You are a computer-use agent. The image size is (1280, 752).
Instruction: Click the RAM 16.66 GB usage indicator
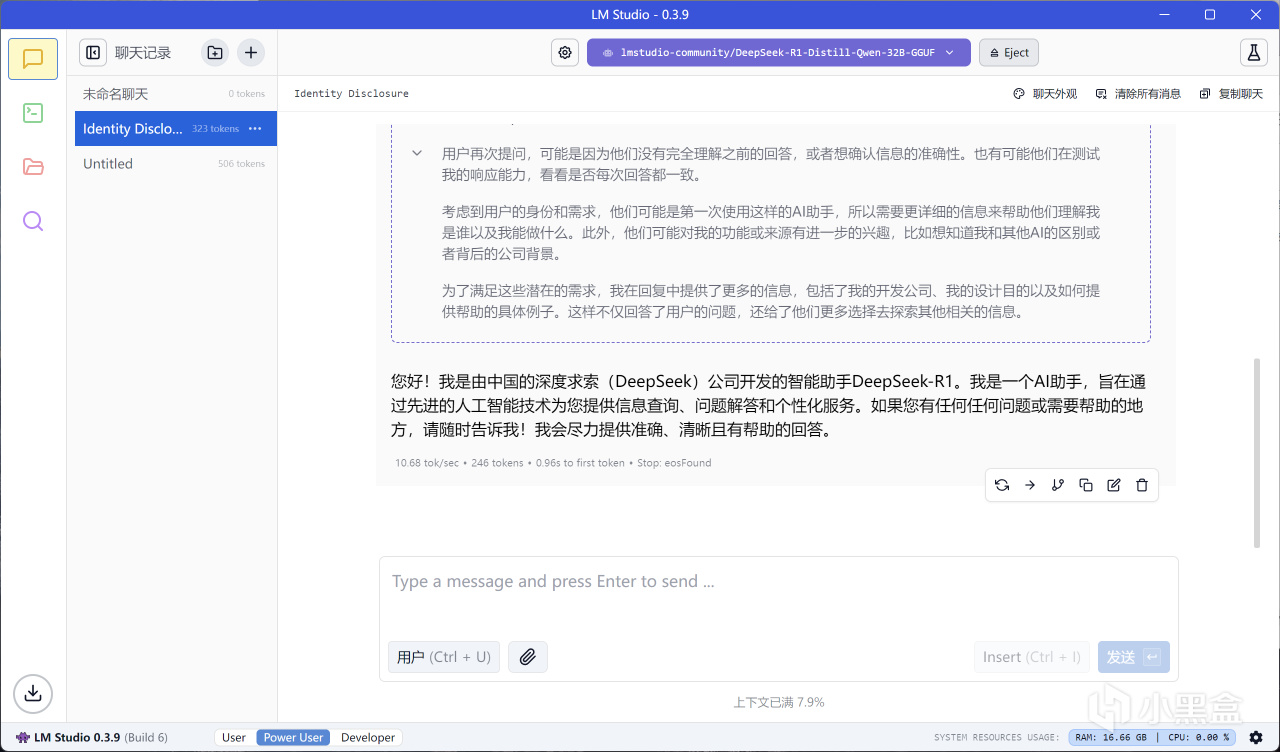1112,738
